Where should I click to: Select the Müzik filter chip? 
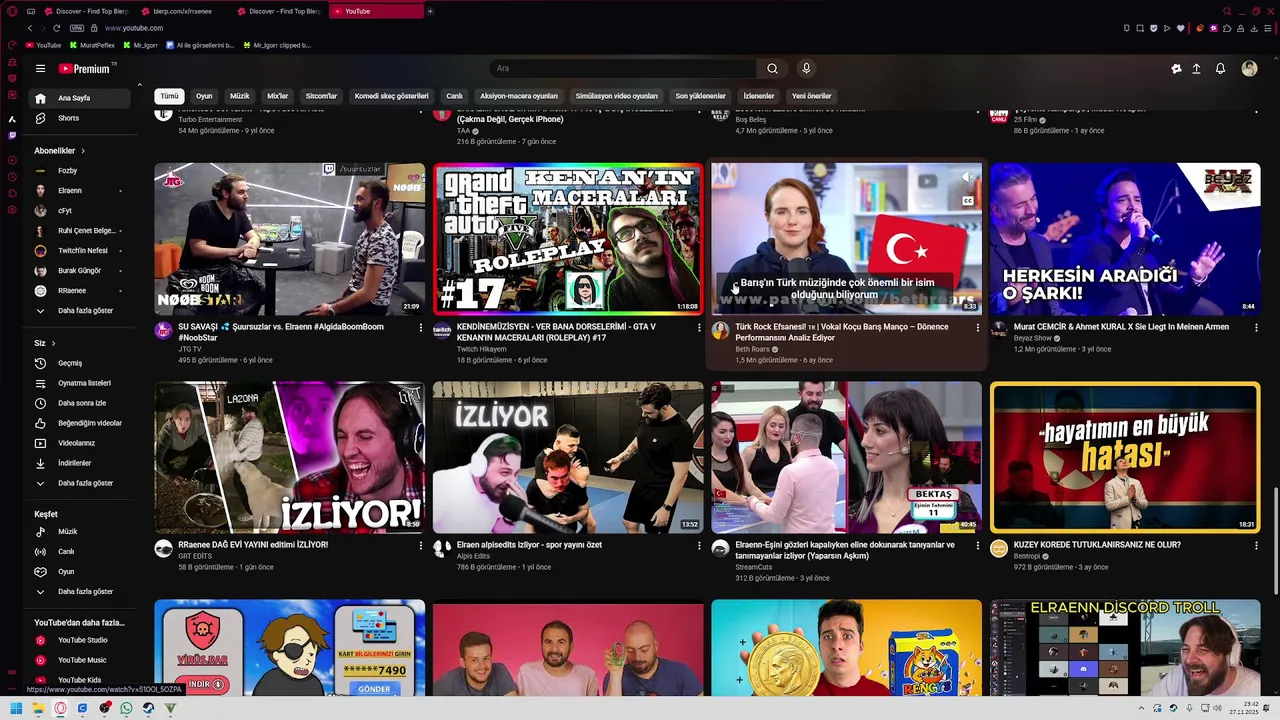240,96
